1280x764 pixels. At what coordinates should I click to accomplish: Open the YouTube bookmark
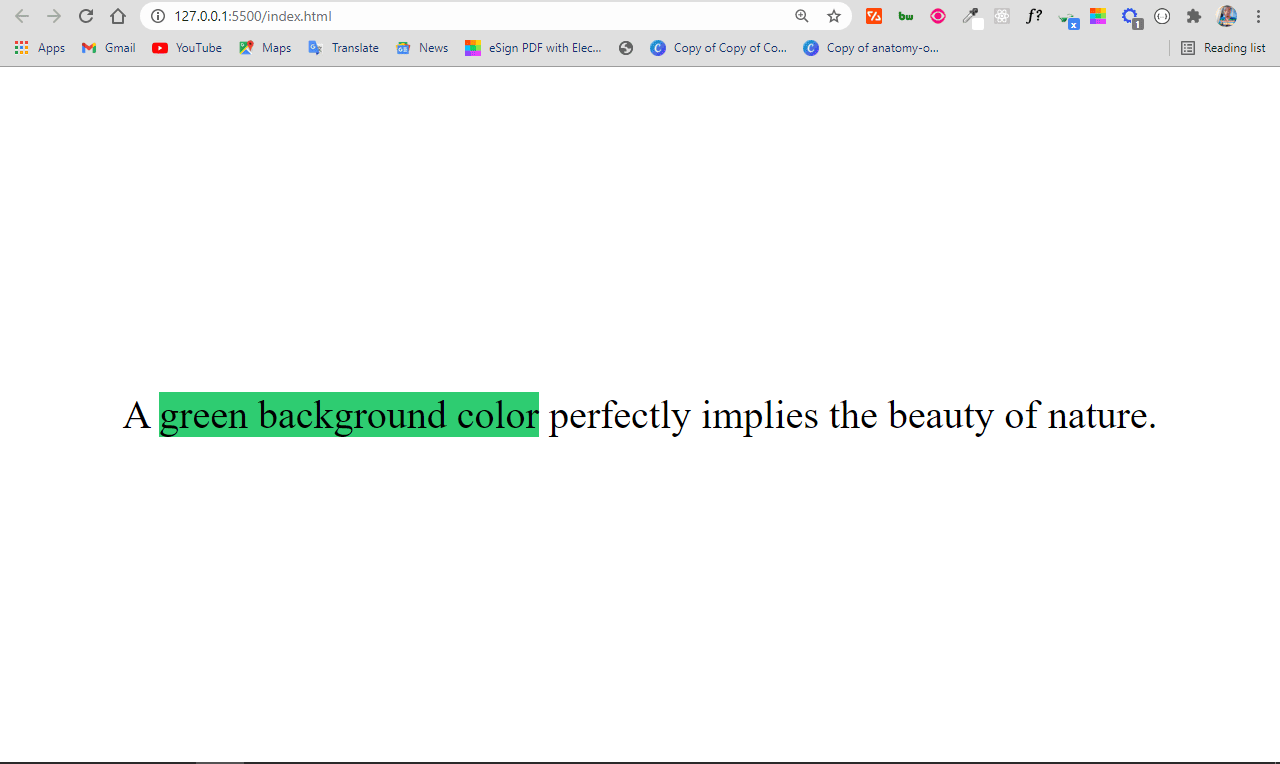[187, 48]
